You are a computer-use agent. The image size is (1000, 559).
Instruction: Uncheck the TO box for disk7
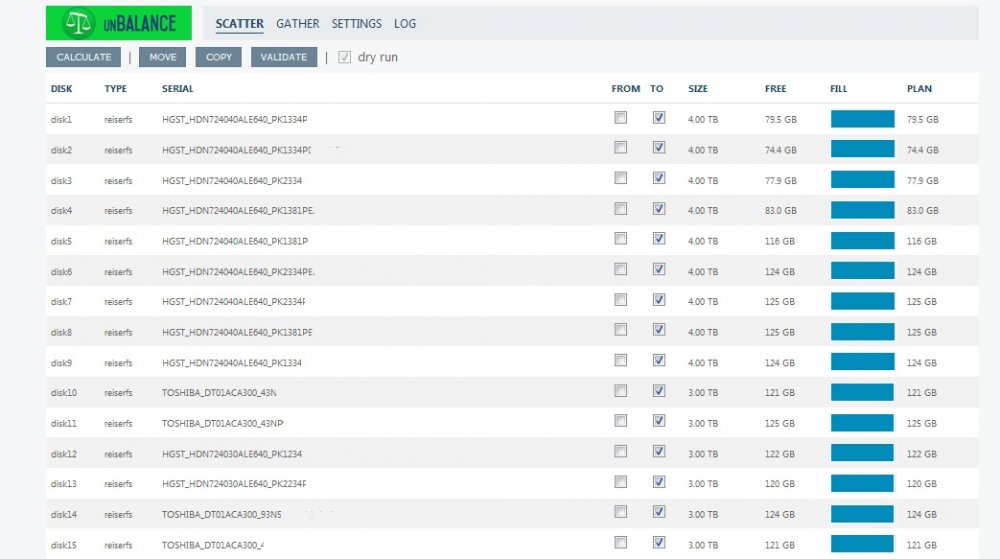659,300
